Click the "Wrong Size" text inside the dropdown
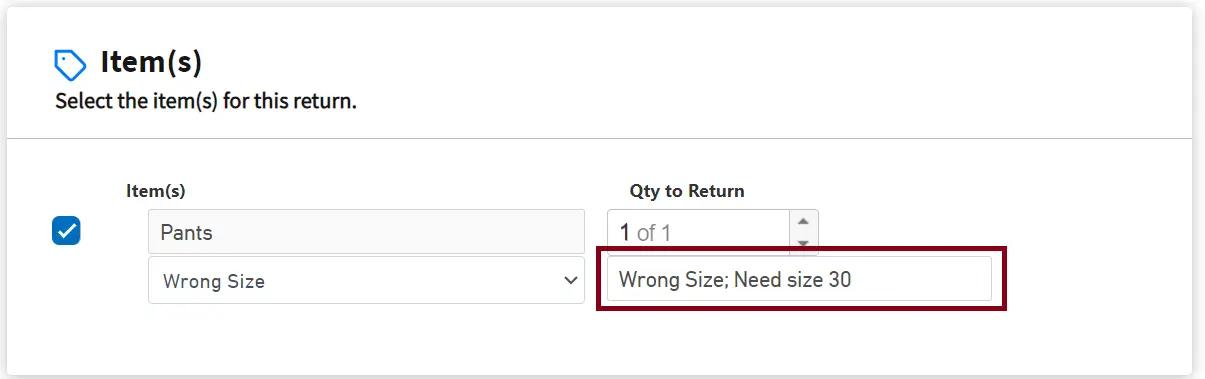 click(x=213, y=281)
